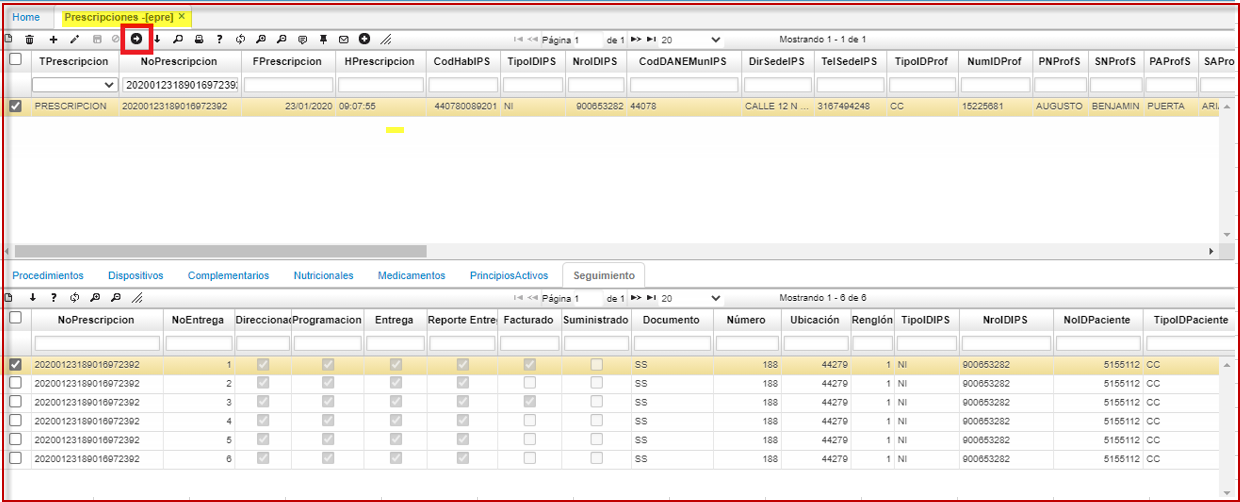Open rows-per-page dropdown in top pager
The height and width of the screenshot is (502, 1240).
tap(691, 40)
